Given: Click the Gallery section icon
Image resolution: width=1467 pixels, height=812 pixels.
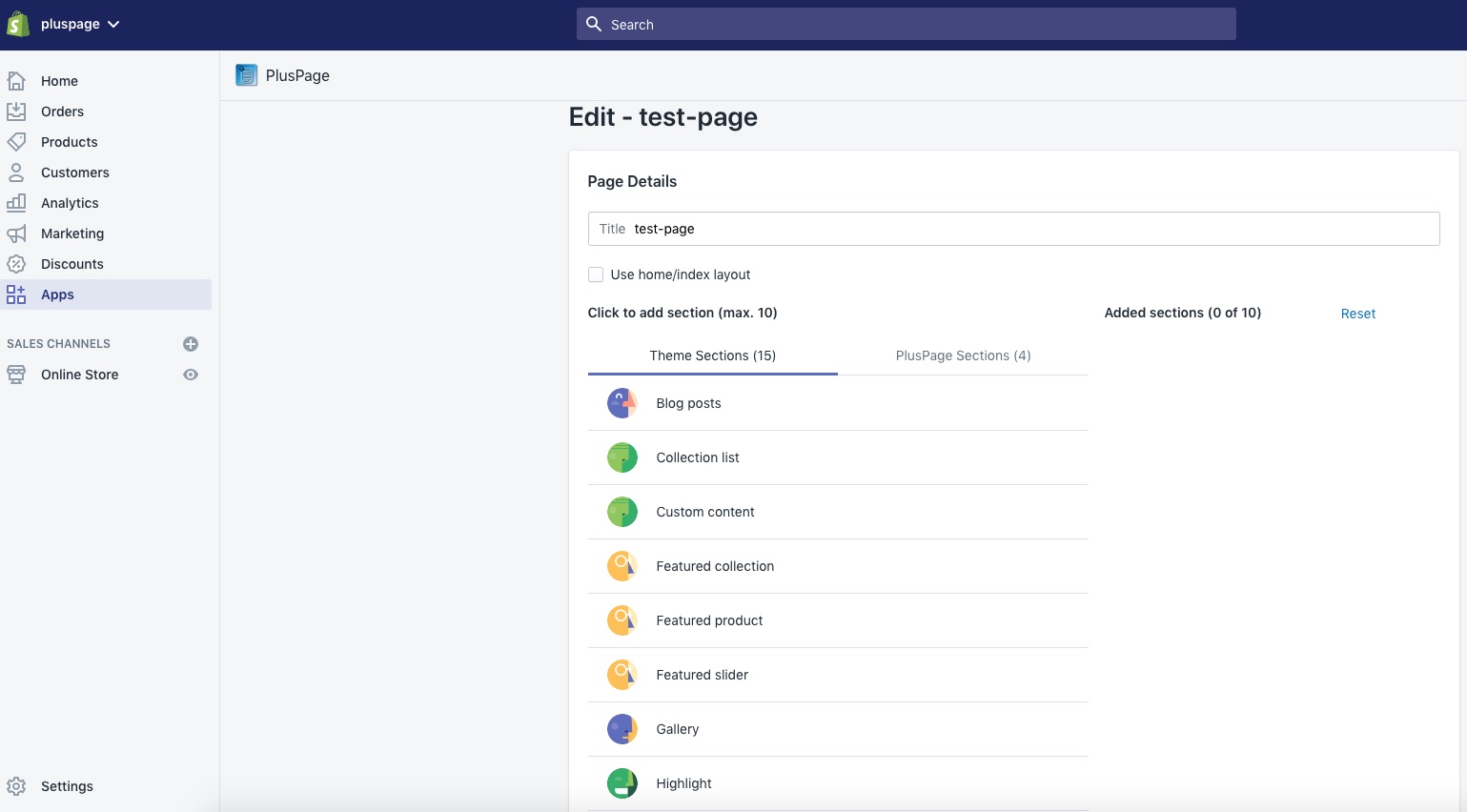Looking at the screenshot, I should (621, 728).
